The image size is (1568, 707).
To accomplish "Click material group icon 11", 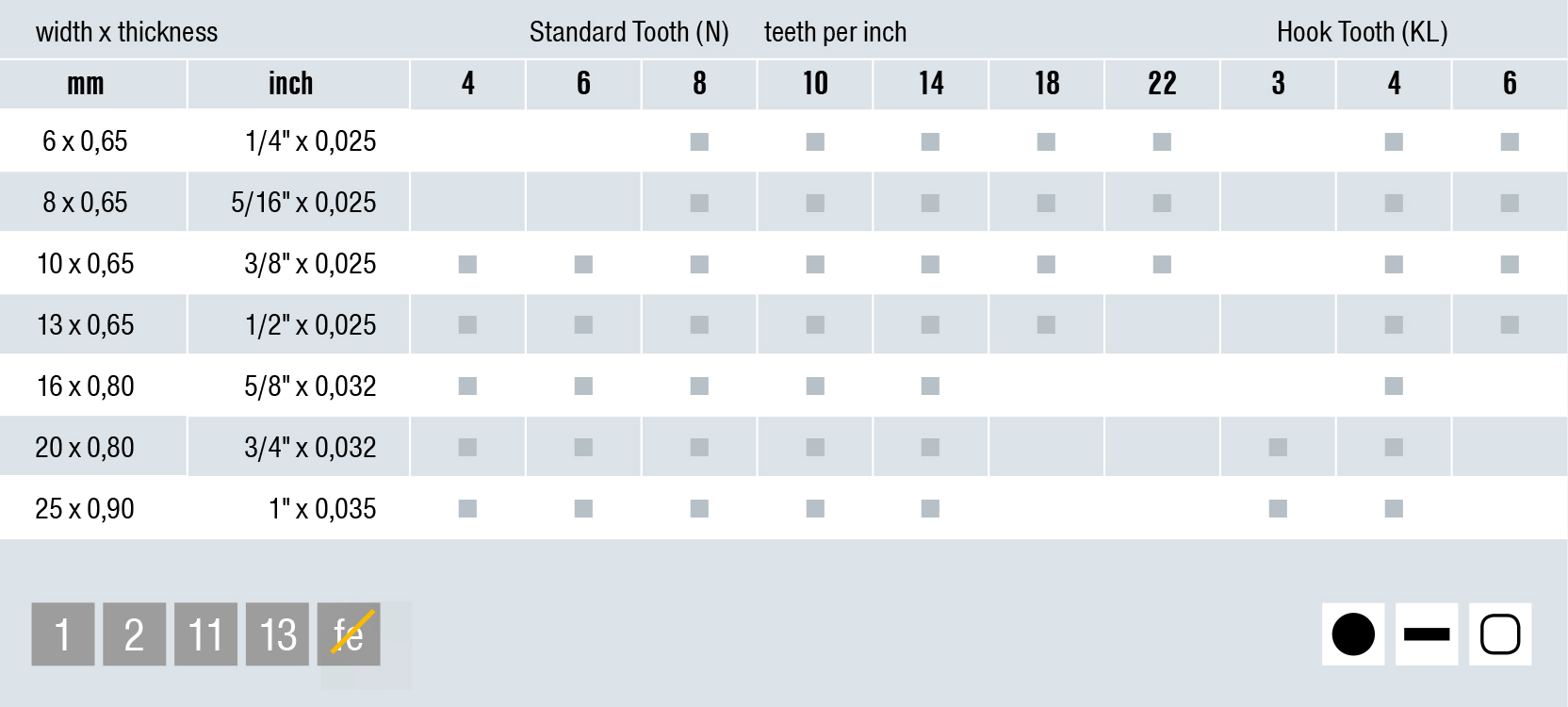I will (206, 634).
